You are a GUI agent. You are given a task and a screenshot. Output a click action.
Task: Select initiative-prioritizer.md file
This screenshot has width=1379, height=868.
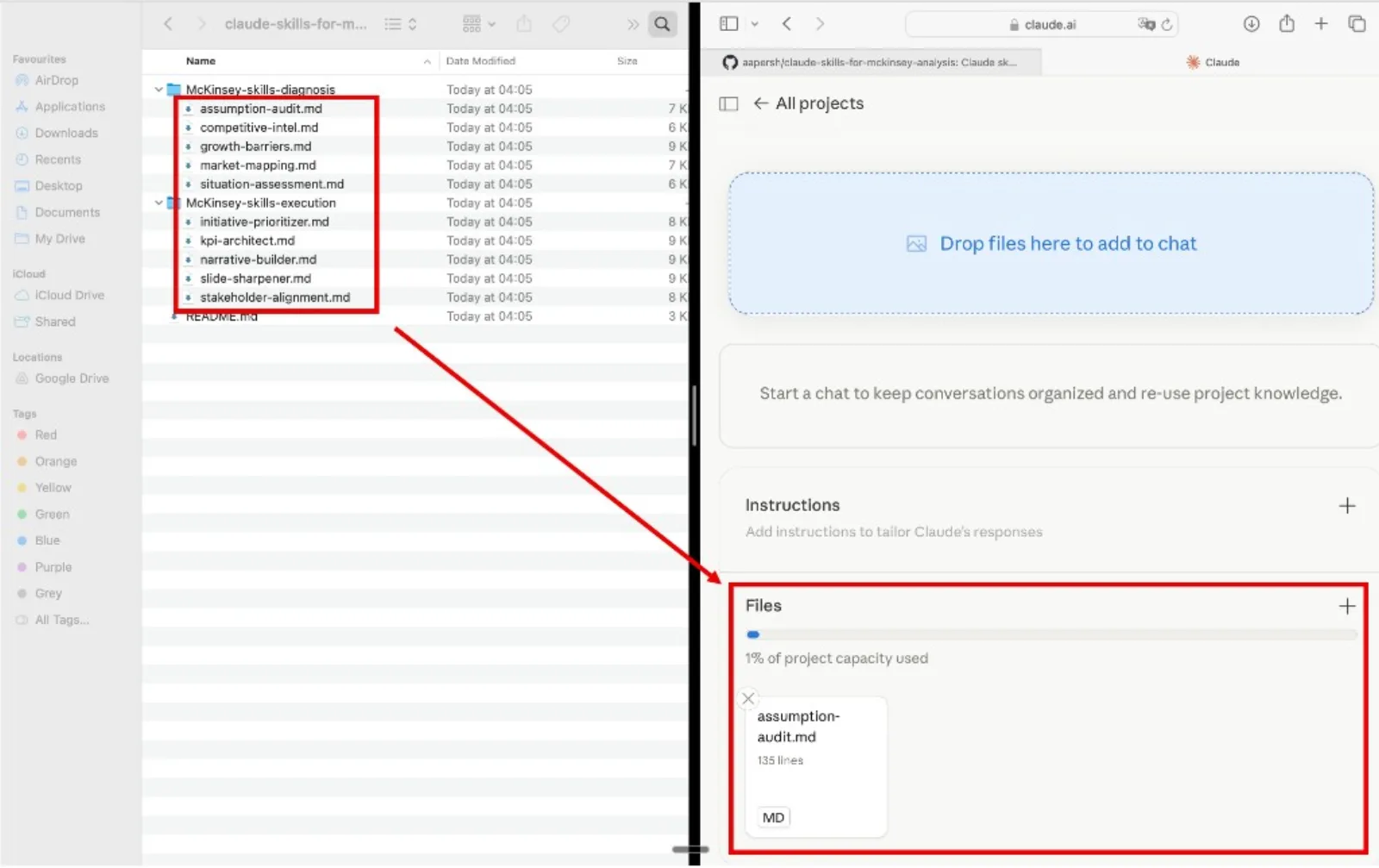click(264, 222)
